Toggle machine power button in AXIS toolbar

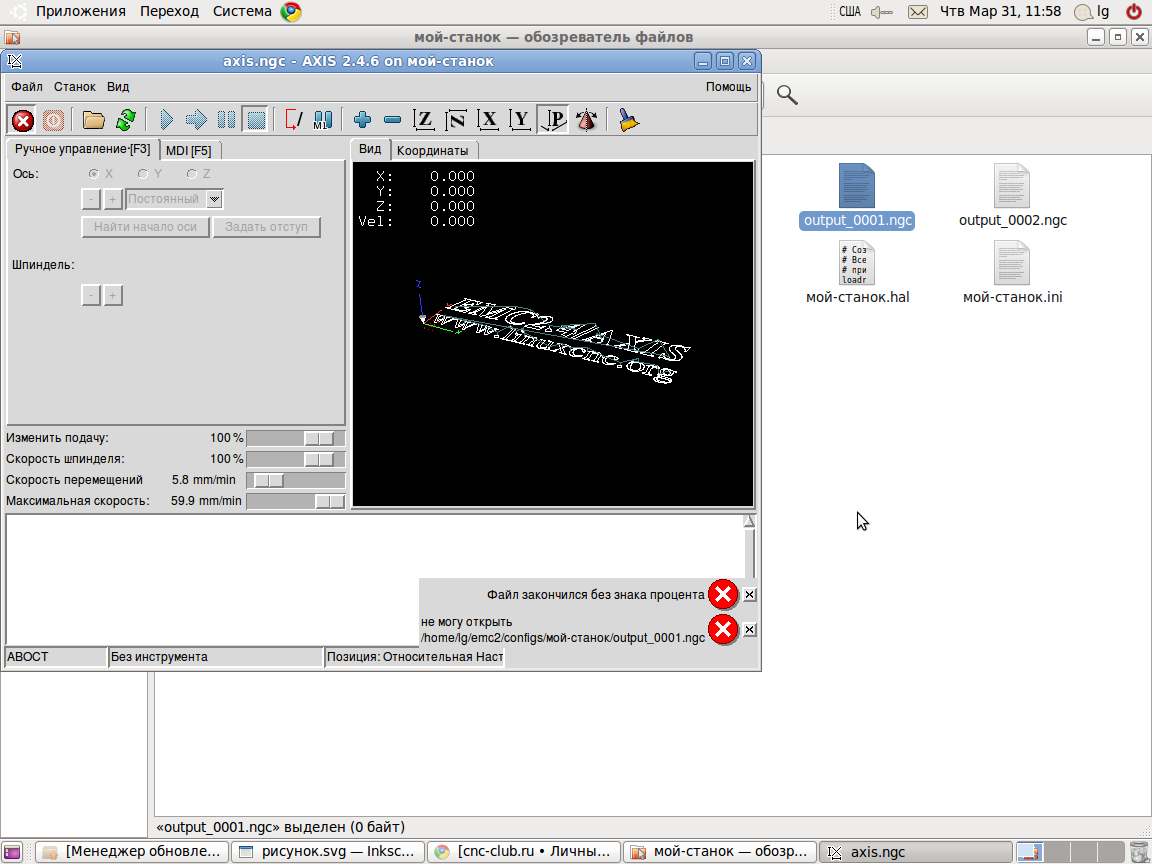click(53, 120)
